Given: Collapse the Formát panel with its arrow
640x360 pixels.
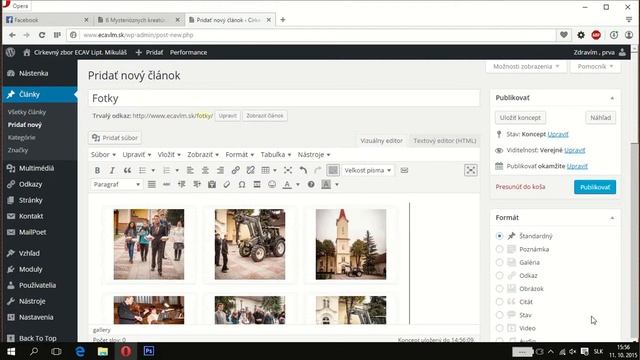Looking at the screenshot, I should coord(612,218).
